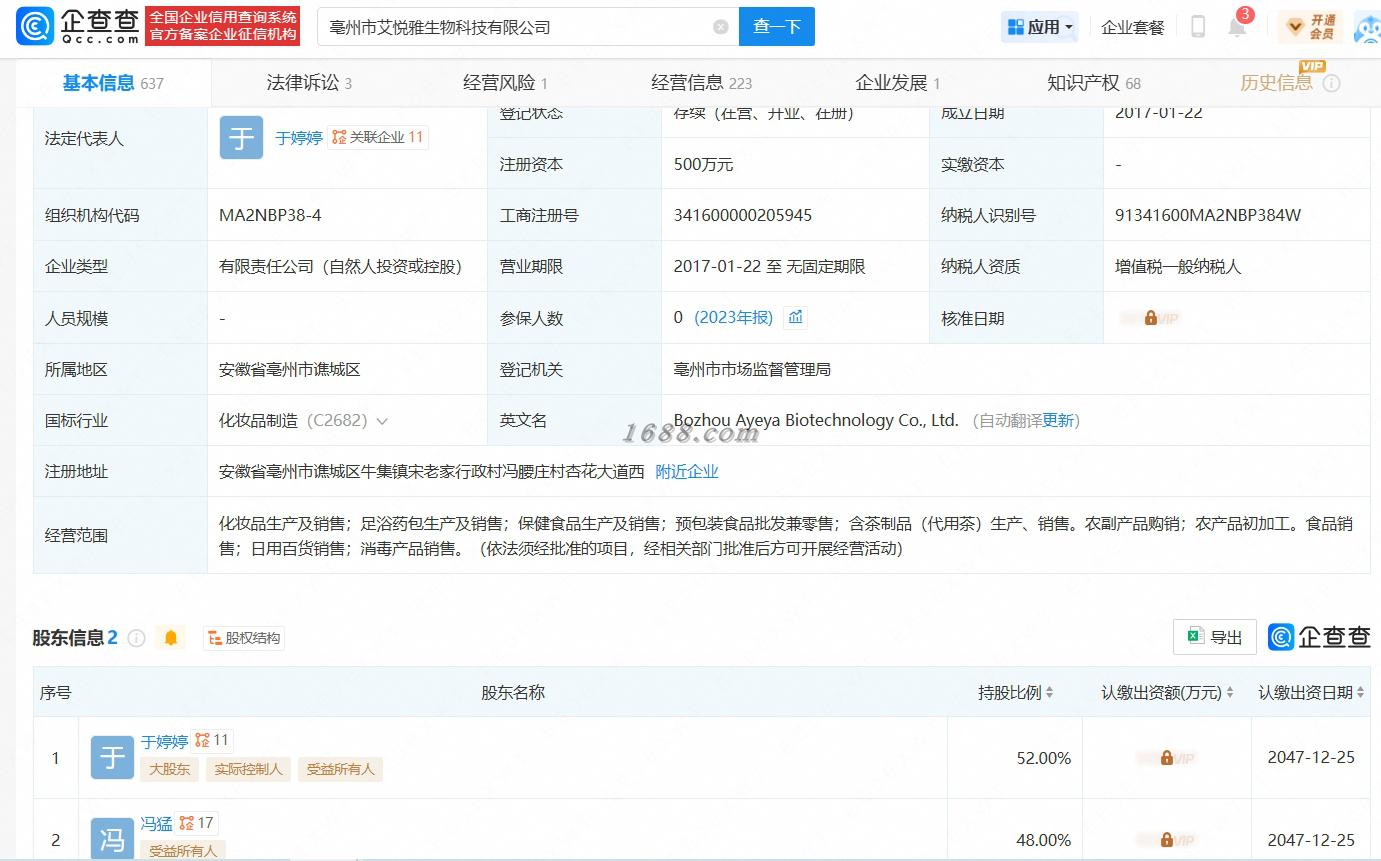Screen dimensions: 1381x861
Task: Open the 经营信息 tab
Action: click(x=701, y=84)
